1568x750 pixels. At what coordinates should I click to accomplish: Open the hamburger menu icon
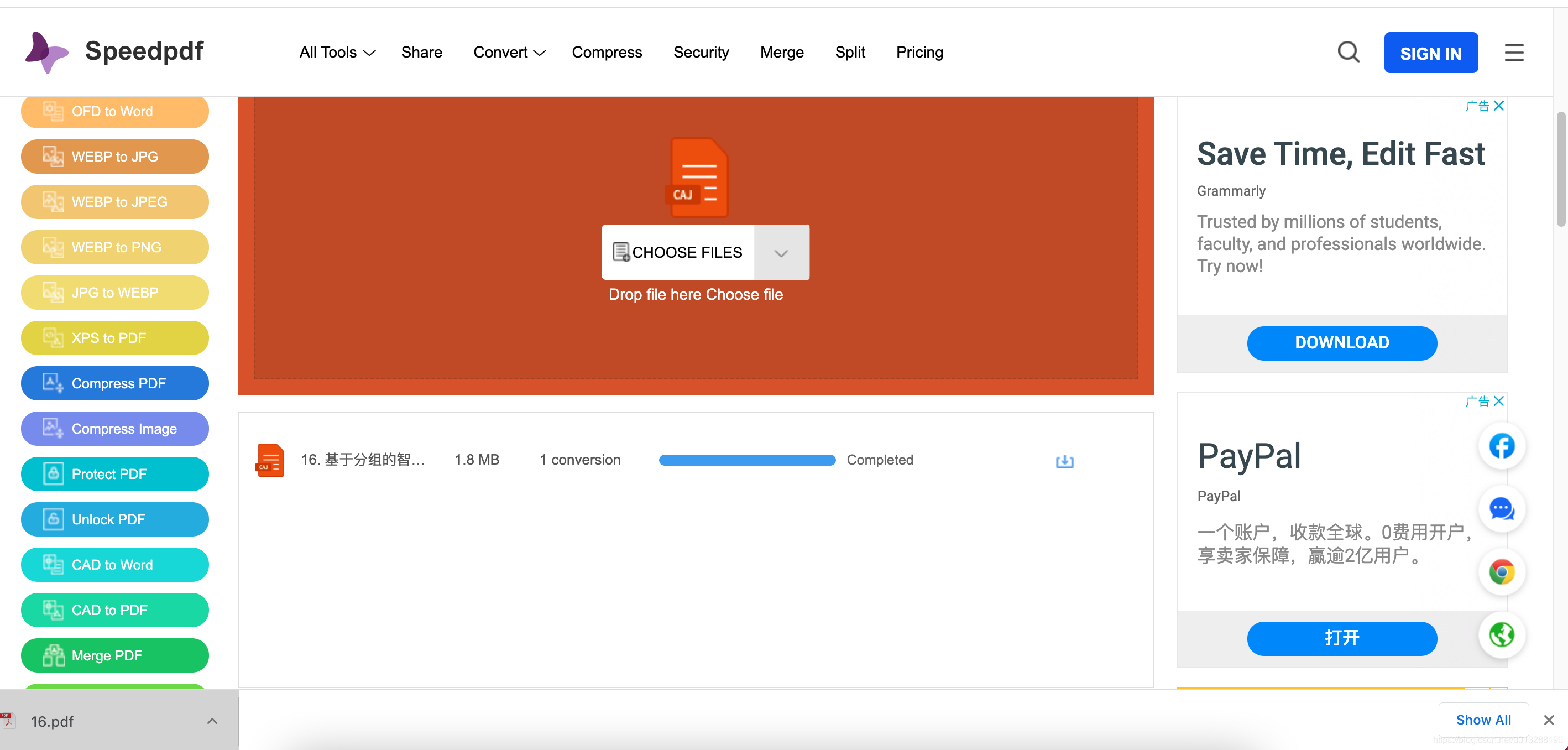(x=1514, y=53)
